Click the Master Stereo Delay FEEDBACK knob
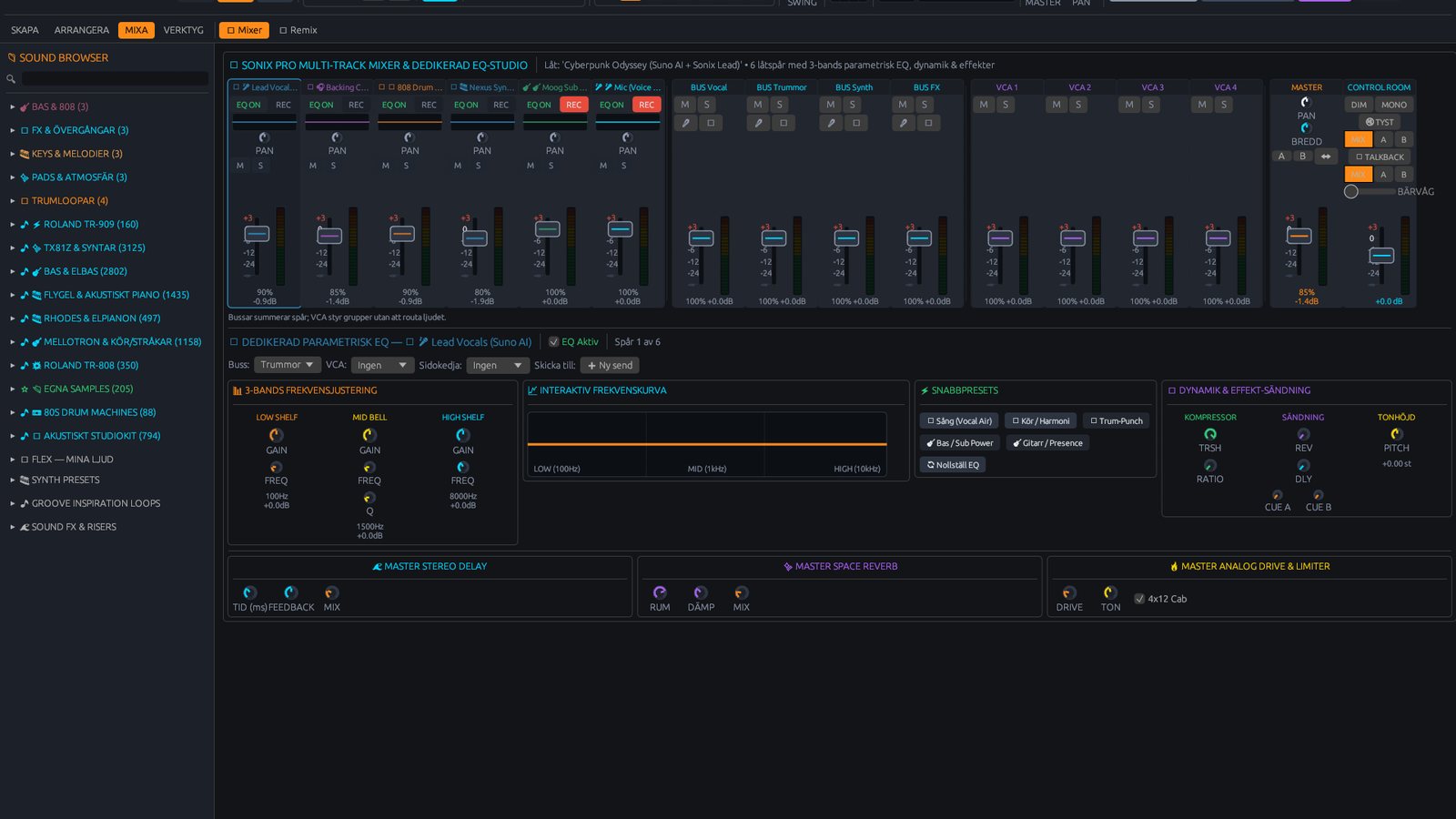This screenshot has width=1456, height=819. [290, 592]
